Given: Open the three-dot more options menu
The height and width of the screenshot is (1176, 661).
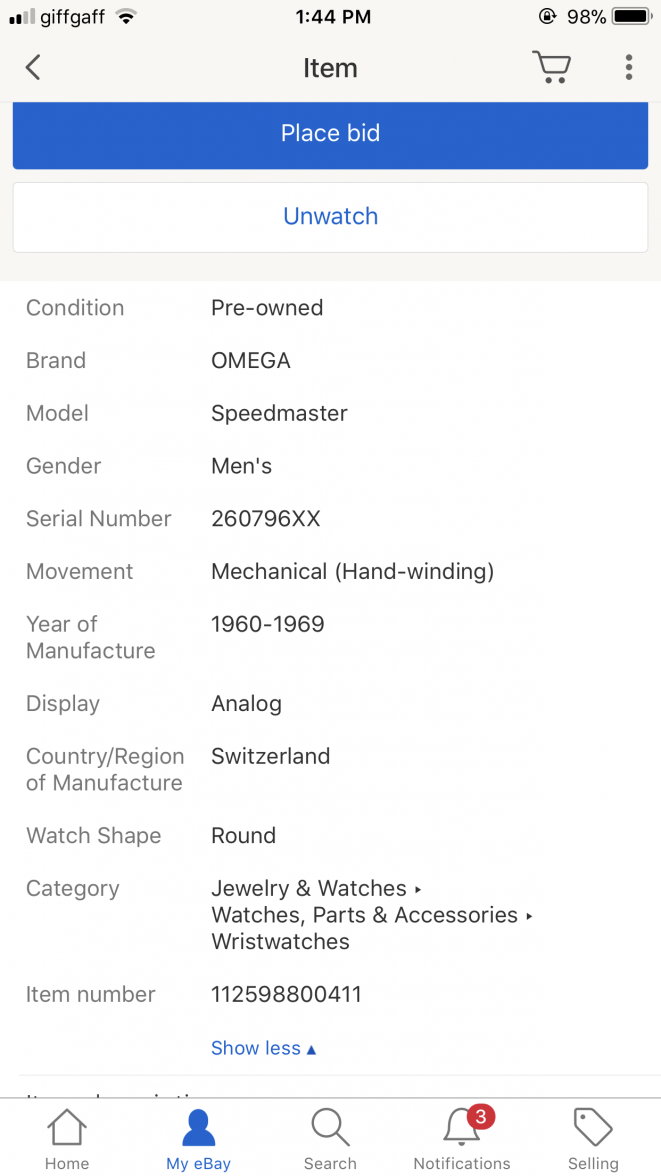Looking at the screenshot, I should coord(628,67).
